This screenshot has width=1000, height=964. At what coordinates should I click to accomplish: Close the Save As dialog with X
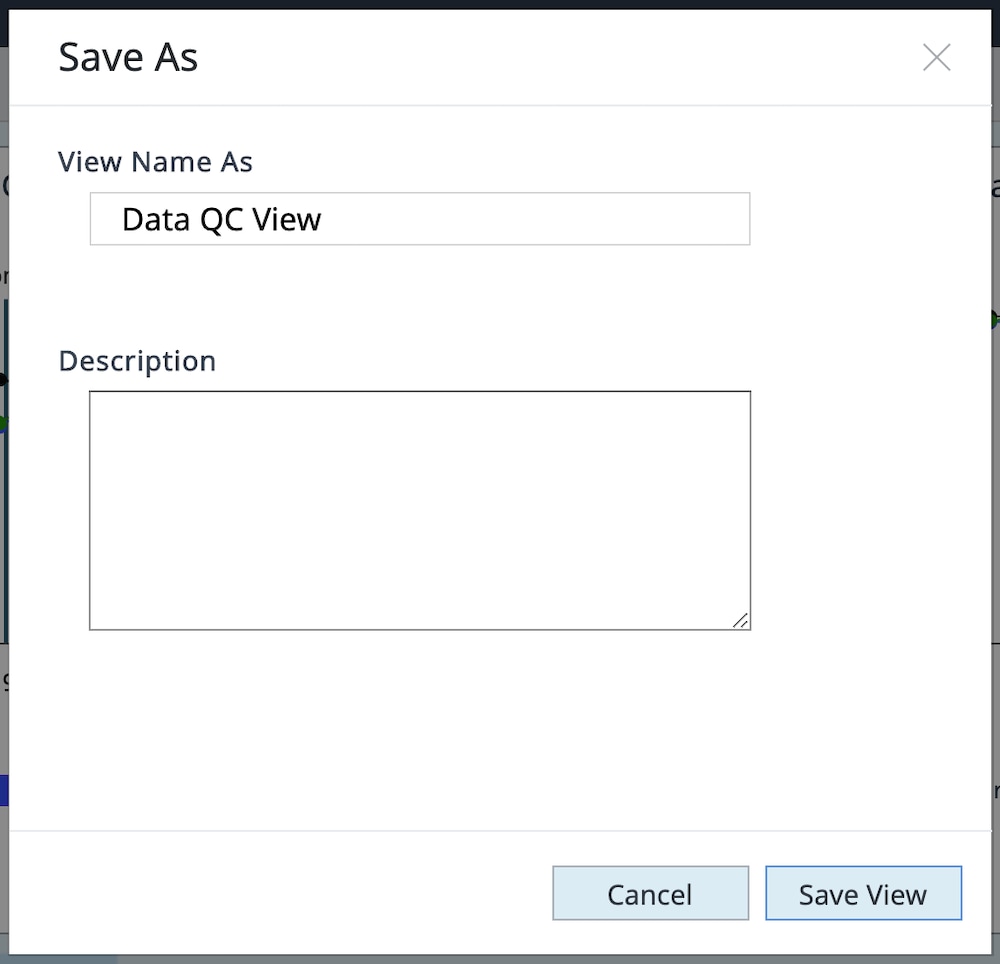936,58
